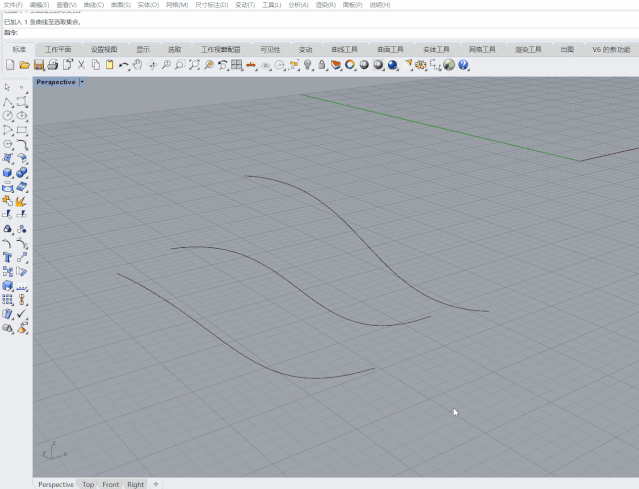Screen dimensions: 639x489
Task: Print using the printer icon
Action: [x=53, y=65]
